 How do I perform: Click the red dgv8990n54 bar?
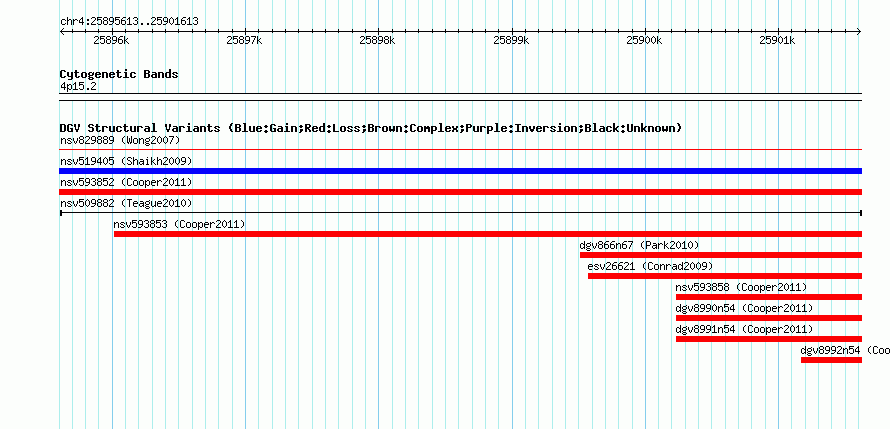pyautogui.click(x=769, y=318)
